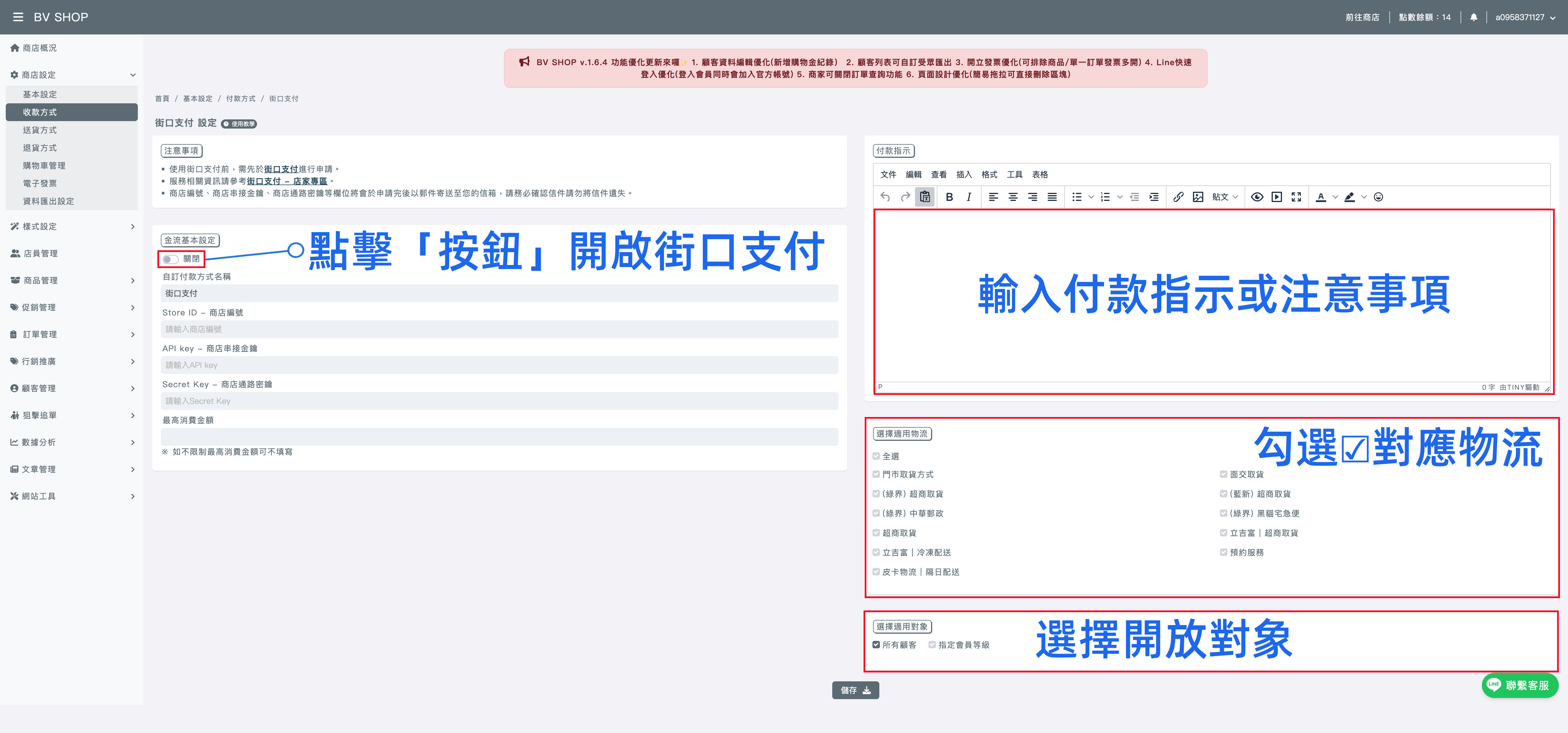This screenshot has width=1568, height=733.
Task: Insert a bullet list
Action: (1077, 197)
